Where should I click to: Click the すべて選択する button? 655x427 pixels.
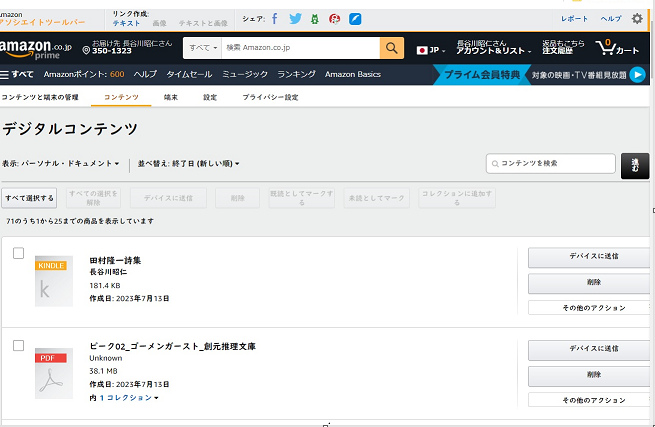tap(29, 198)
